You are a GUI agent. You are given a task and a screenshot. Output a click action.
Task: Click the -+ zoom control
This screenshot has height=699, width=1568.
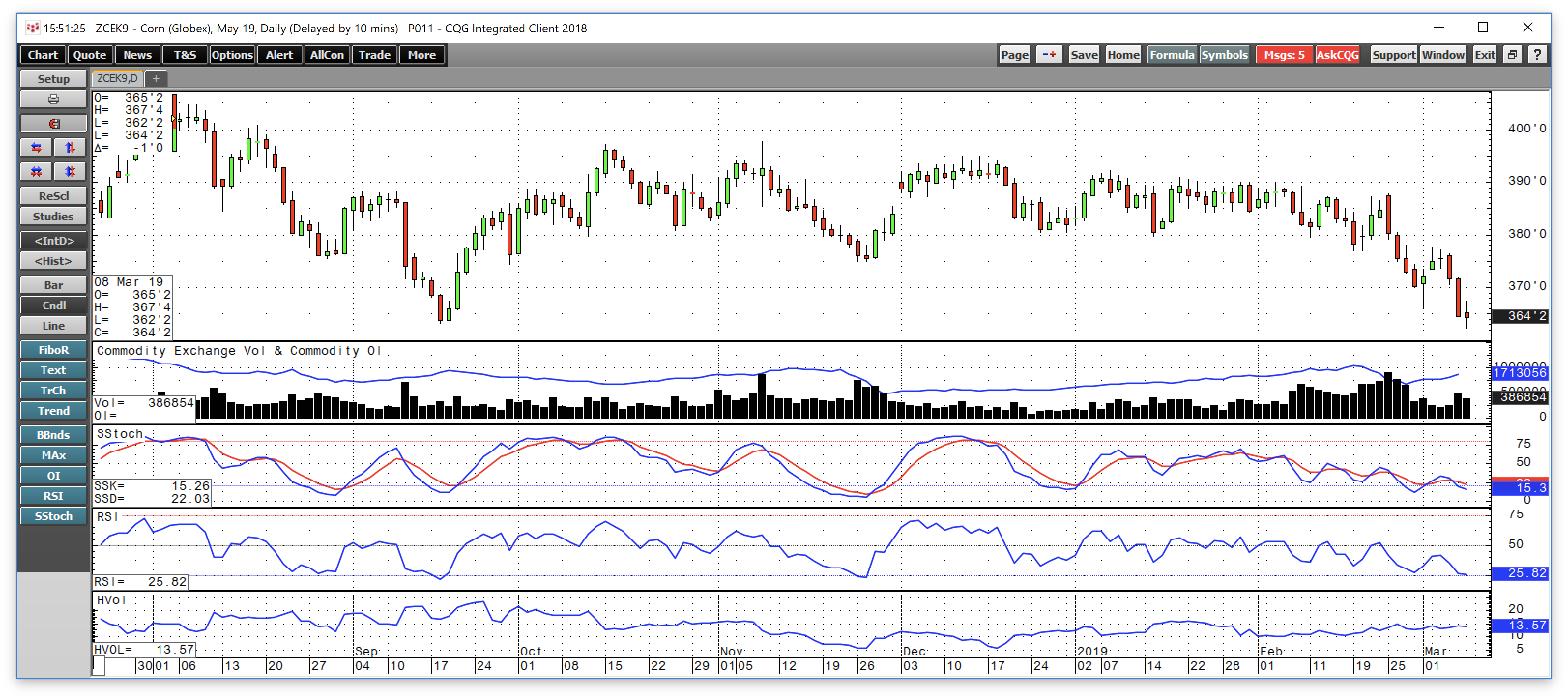[x=1049, y=54]
